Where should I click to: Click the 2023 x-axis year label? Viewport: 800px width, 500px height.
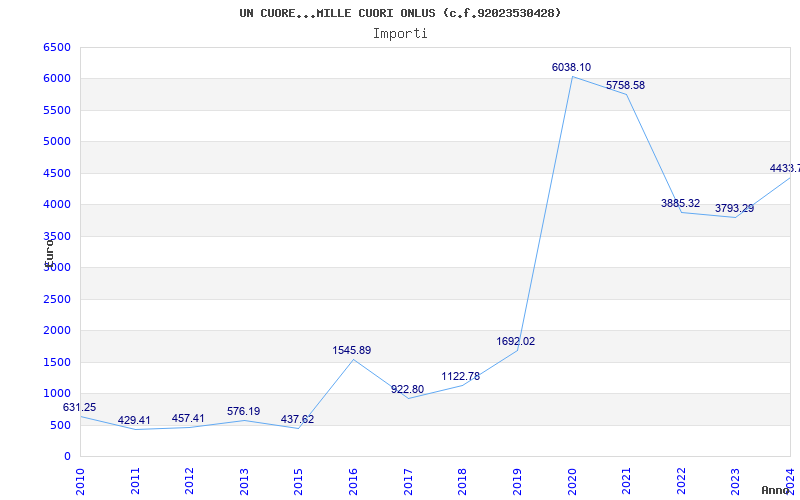735,481
